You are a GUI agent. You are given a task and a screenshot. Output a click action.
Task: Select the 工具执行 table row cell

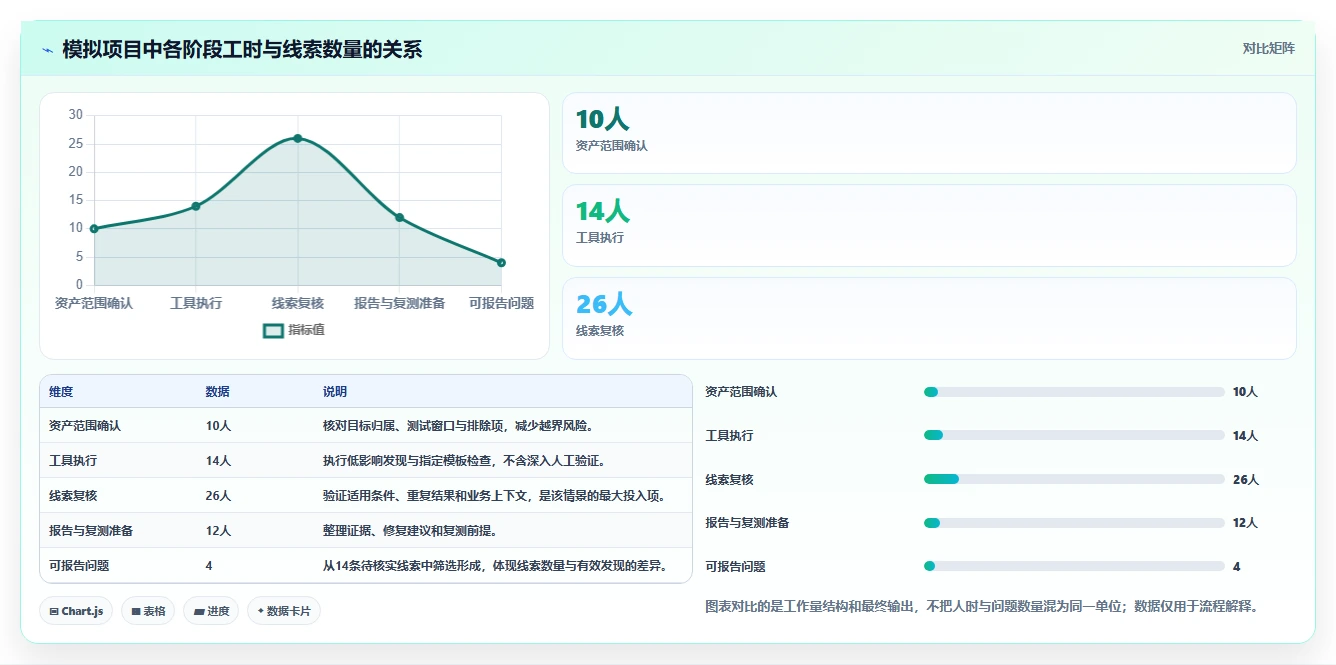coord(73,461)
